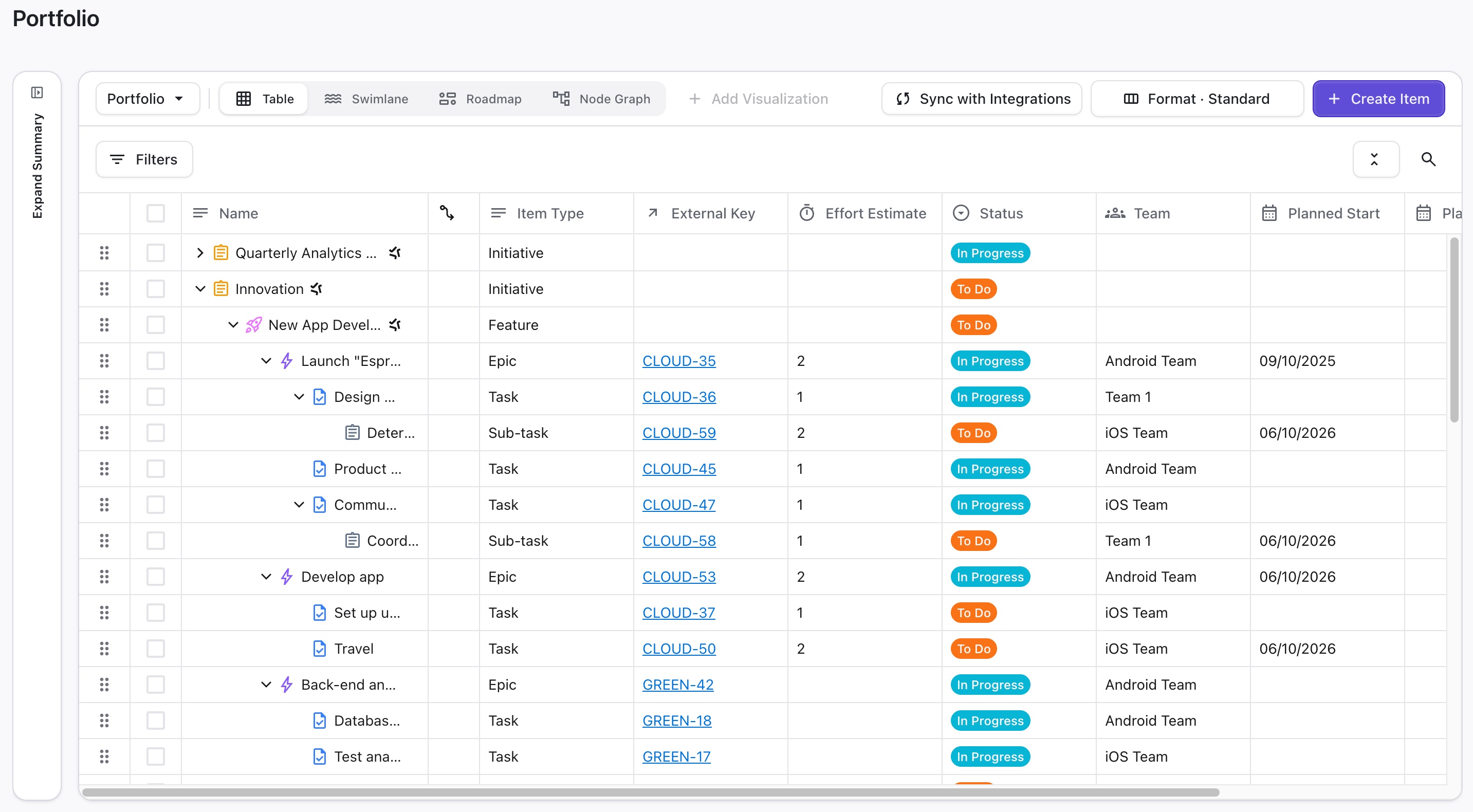Click To Do badge on Travel row
This screenshot has height=812, width=1473.
[x=973, y=649]
